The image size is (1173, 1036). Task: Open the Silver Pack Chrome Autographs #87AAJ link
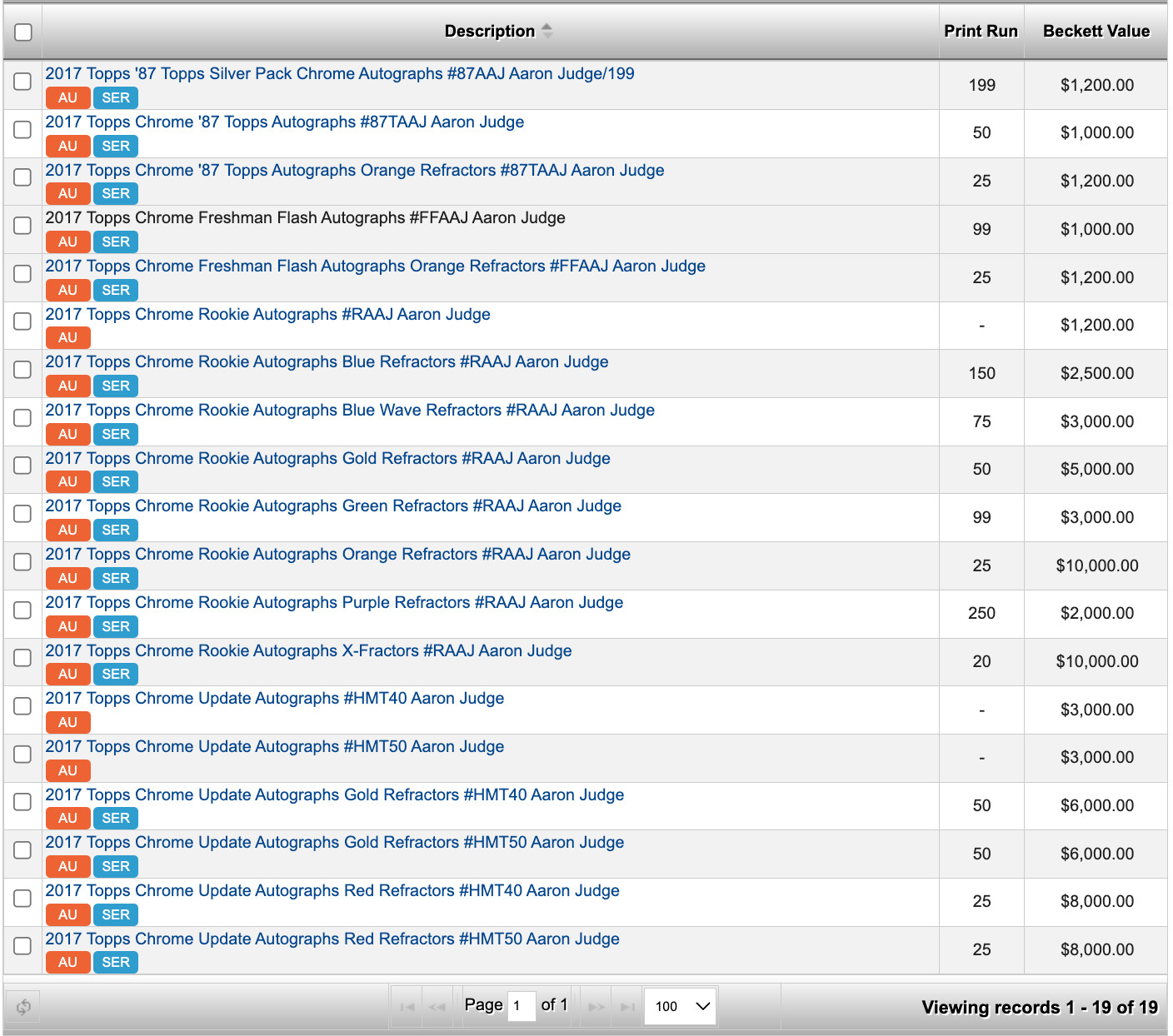[x=340, y=73]
